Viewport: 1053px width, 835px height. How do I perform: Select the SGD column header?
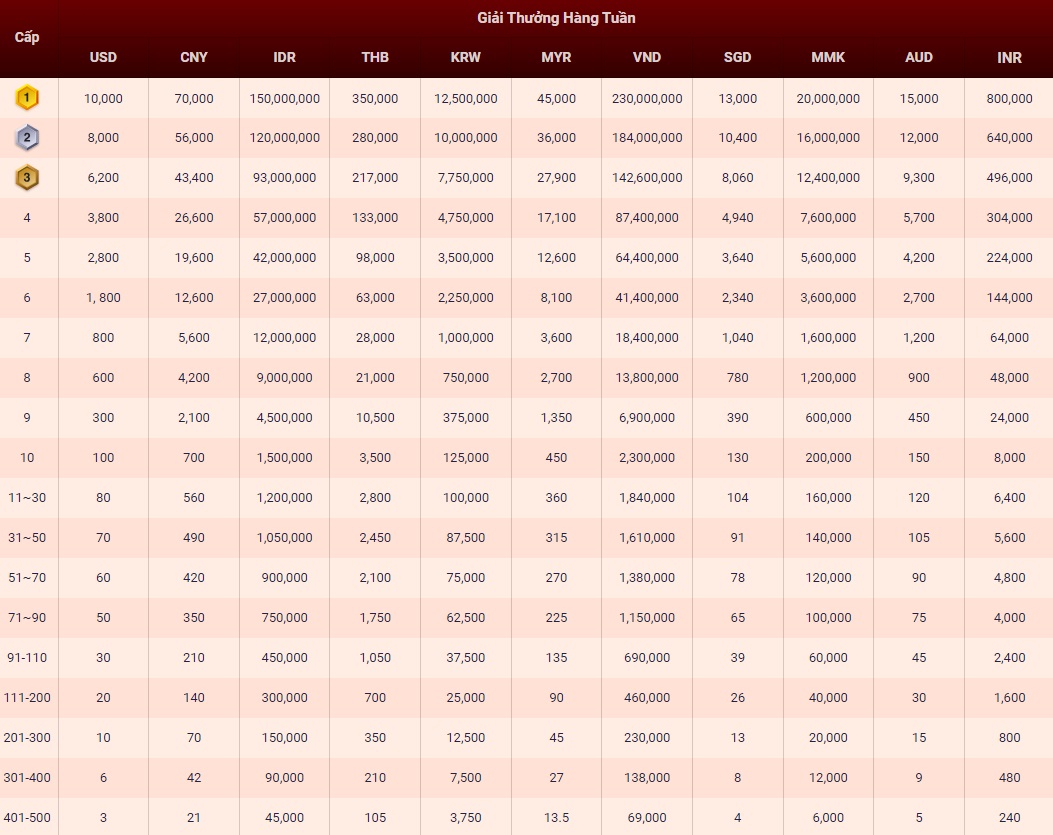(x=737, y=57)
